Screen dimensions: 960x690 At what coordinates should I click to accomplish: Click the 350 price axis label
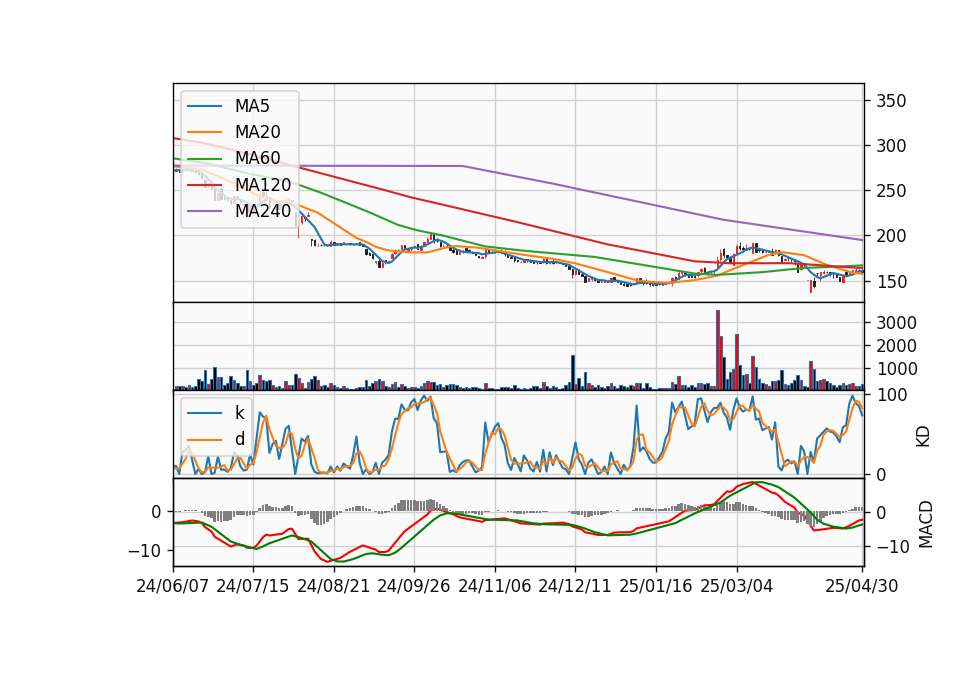[x=891, y=101]
